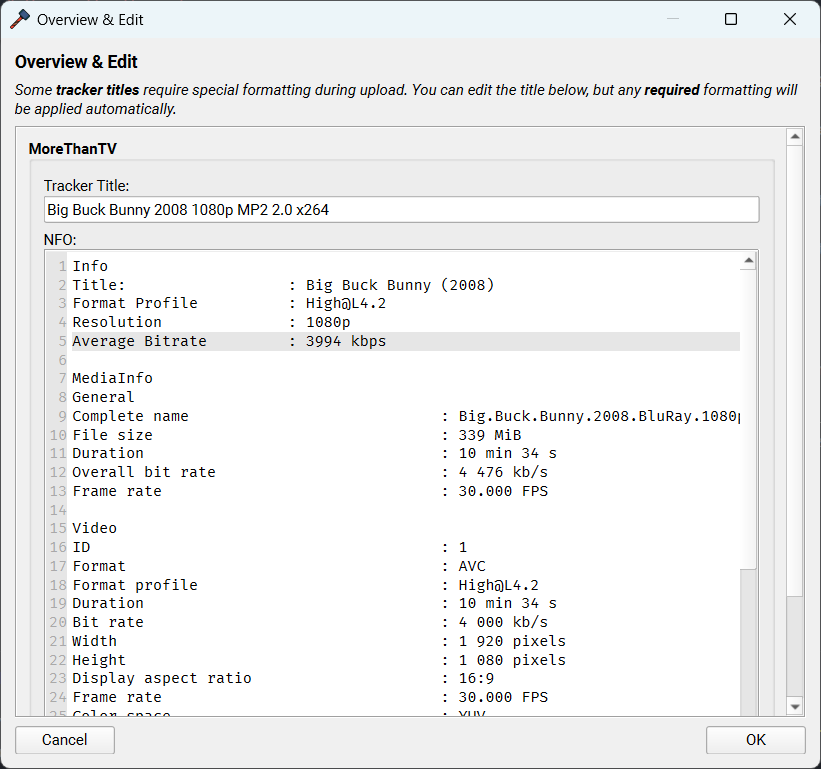Click the outer panel scrollbar thumb
This screenshot has width=821, height=769.
[x=795, y=370]
